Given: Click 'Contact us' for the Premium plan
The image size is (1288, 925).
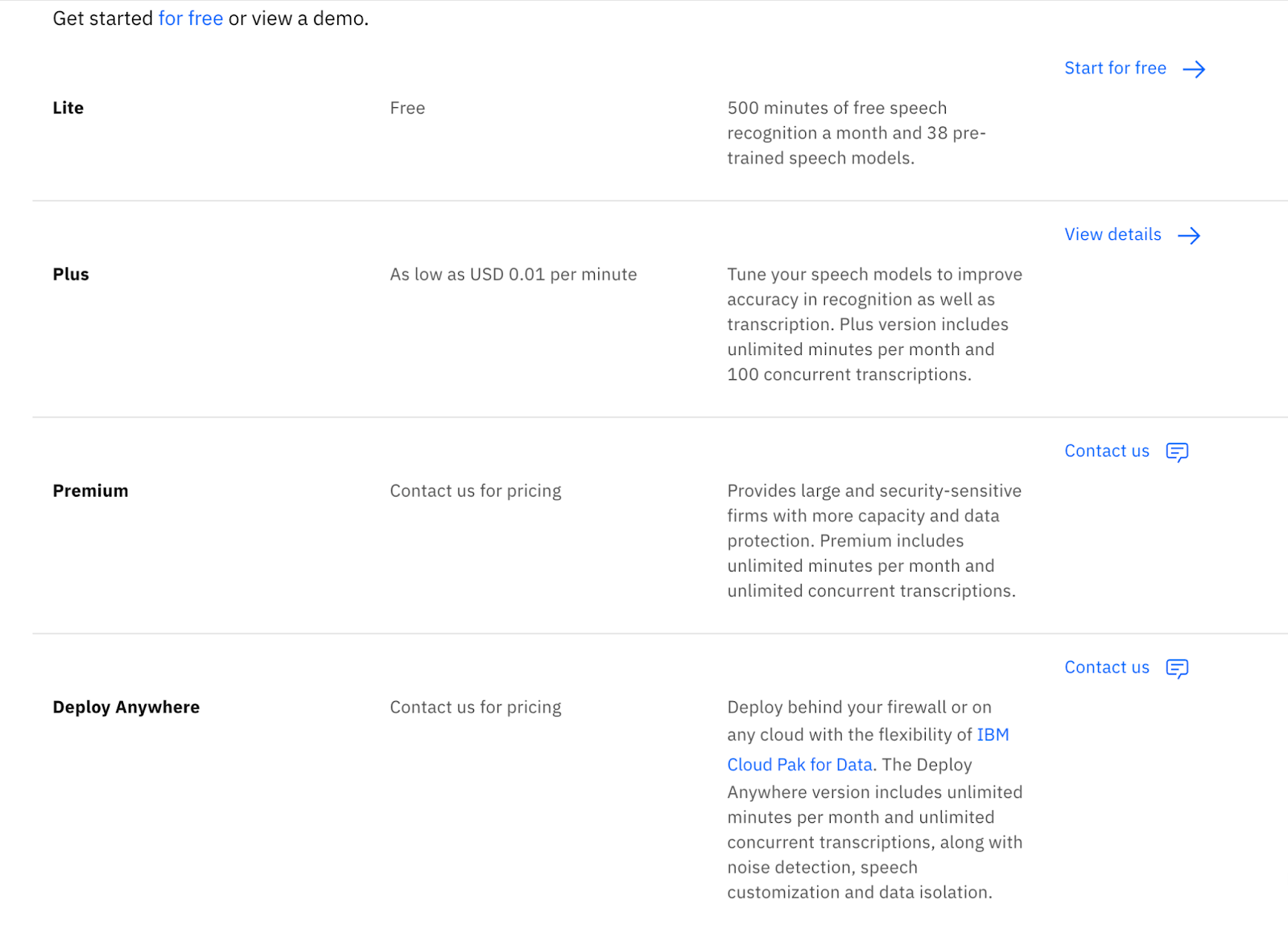Looking at the screenshot, I should click(1107, 451).
